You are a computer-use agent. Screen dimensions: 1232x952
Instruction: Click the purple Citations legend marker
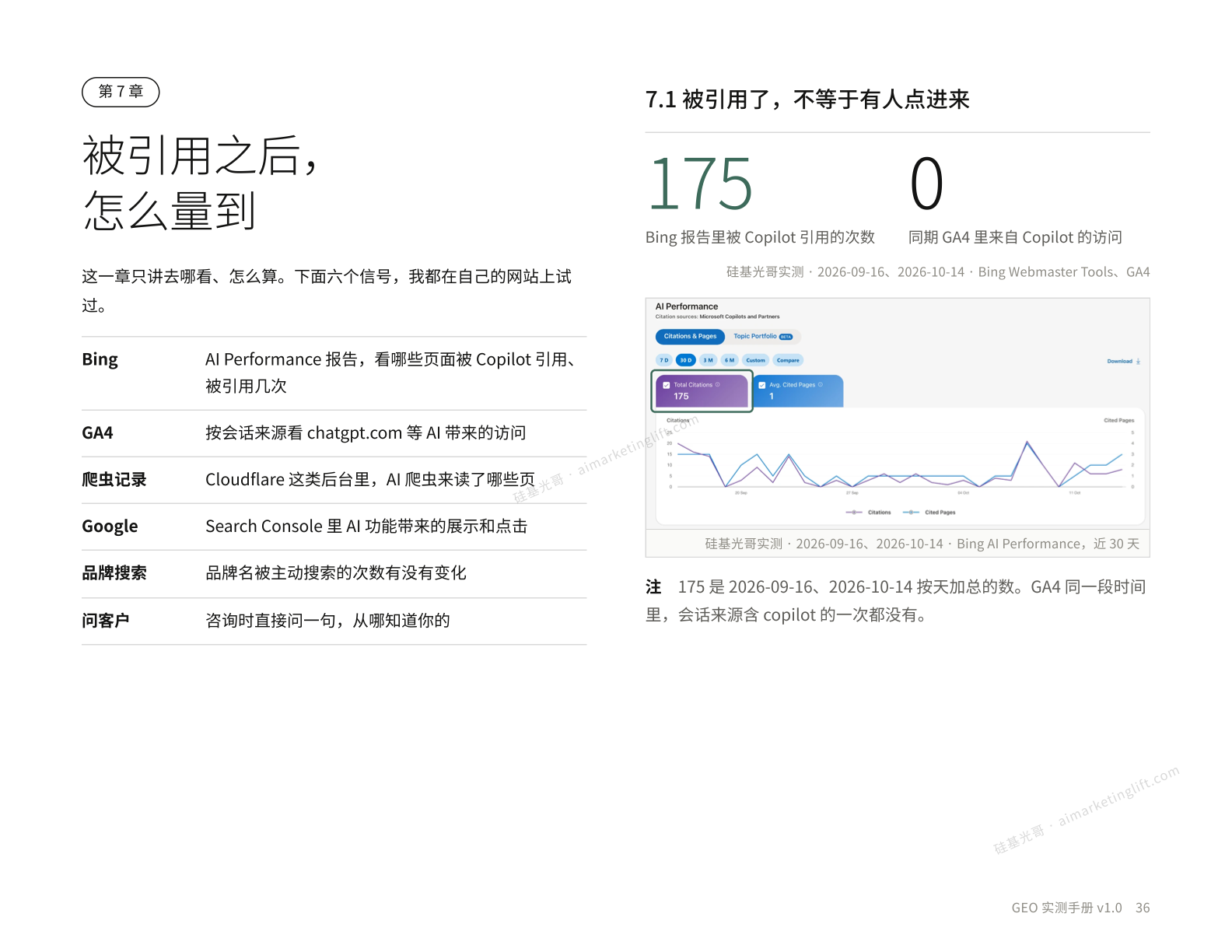coord(854,513)
